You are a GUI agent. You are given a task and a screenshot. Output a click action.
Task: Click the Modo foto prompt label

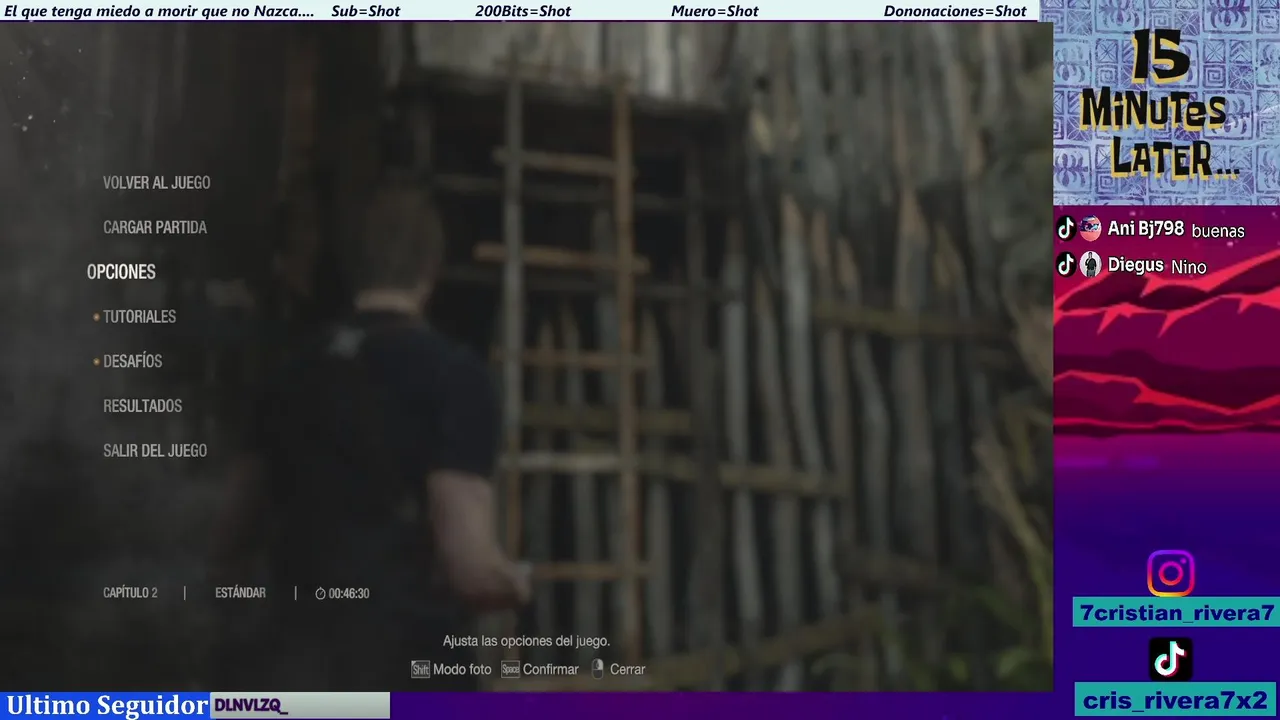462,669
